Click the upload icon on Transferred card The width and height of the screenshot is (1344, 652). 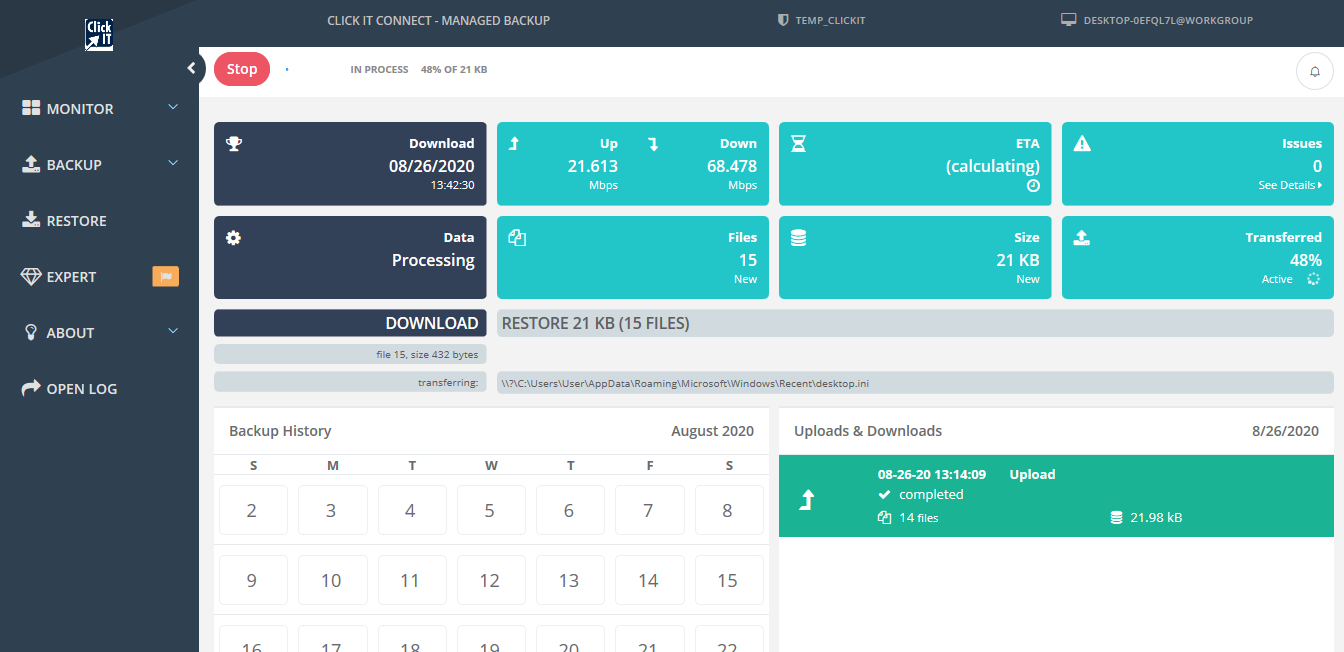tap(1082, 238)
